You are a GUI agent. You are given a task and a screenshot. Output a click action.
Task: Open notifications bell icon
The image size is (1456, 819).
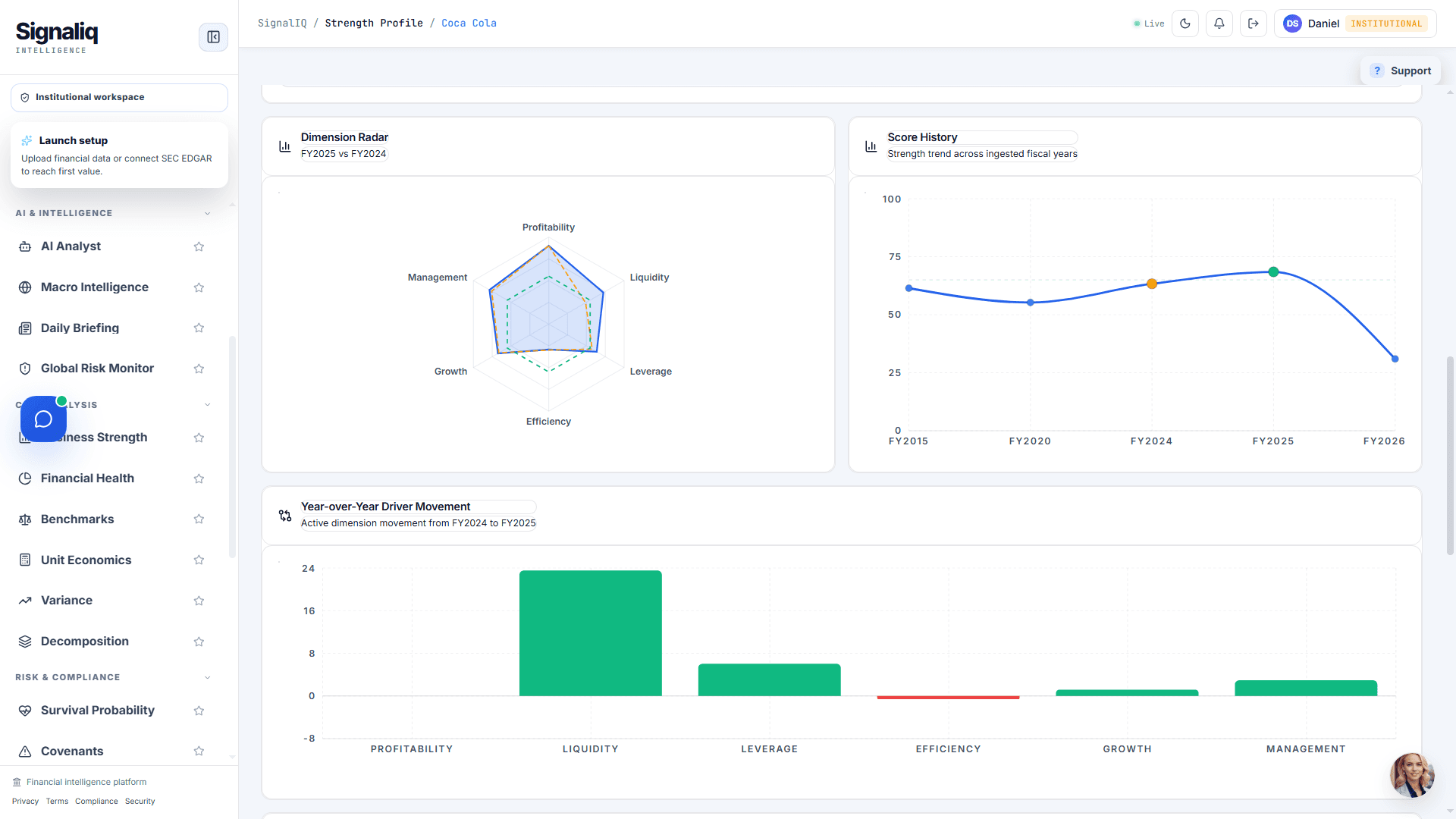click(1219, 24)
